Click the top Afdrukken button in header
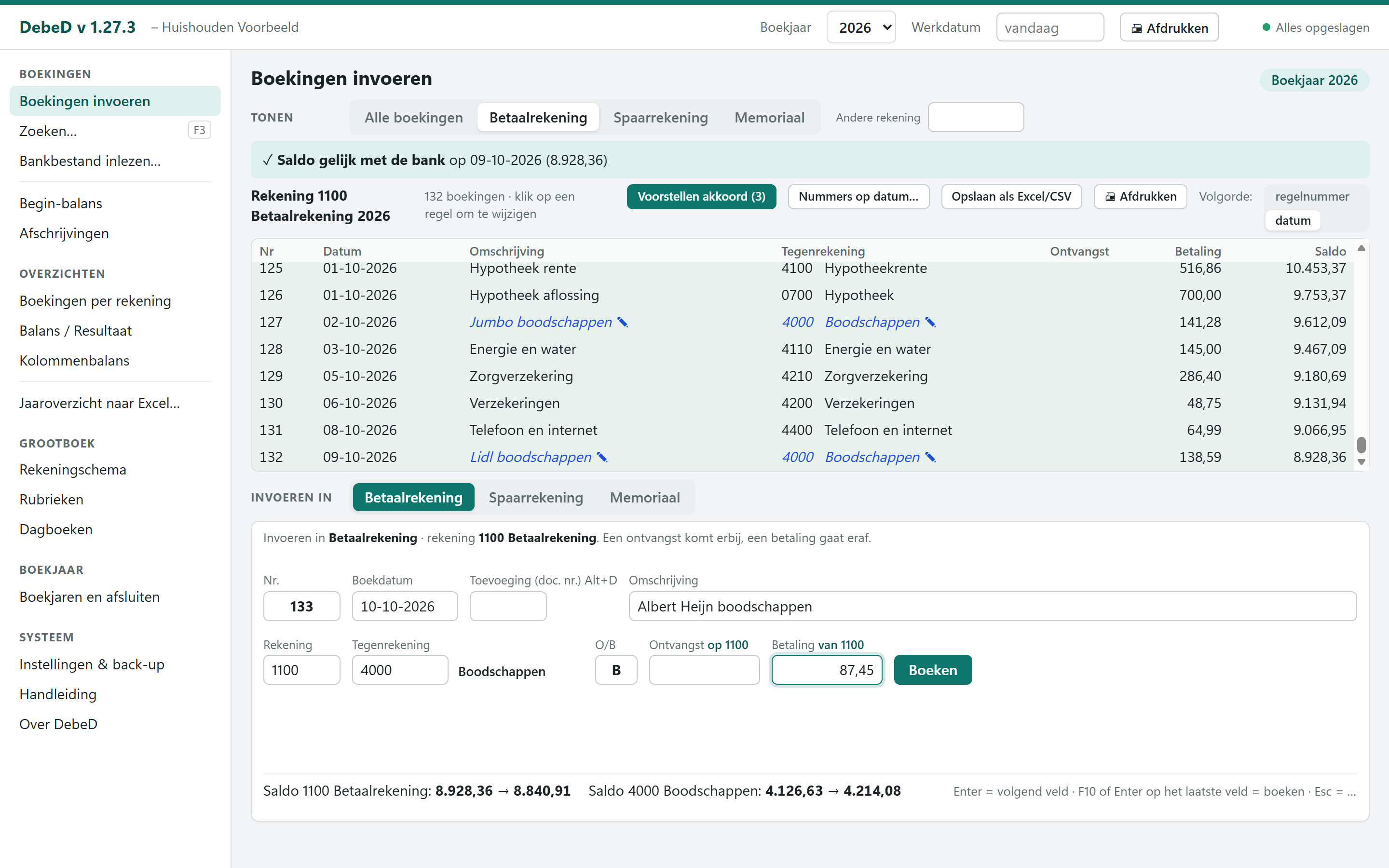The height and width of the screenshot is (868, 1389). click(1169, 27)
